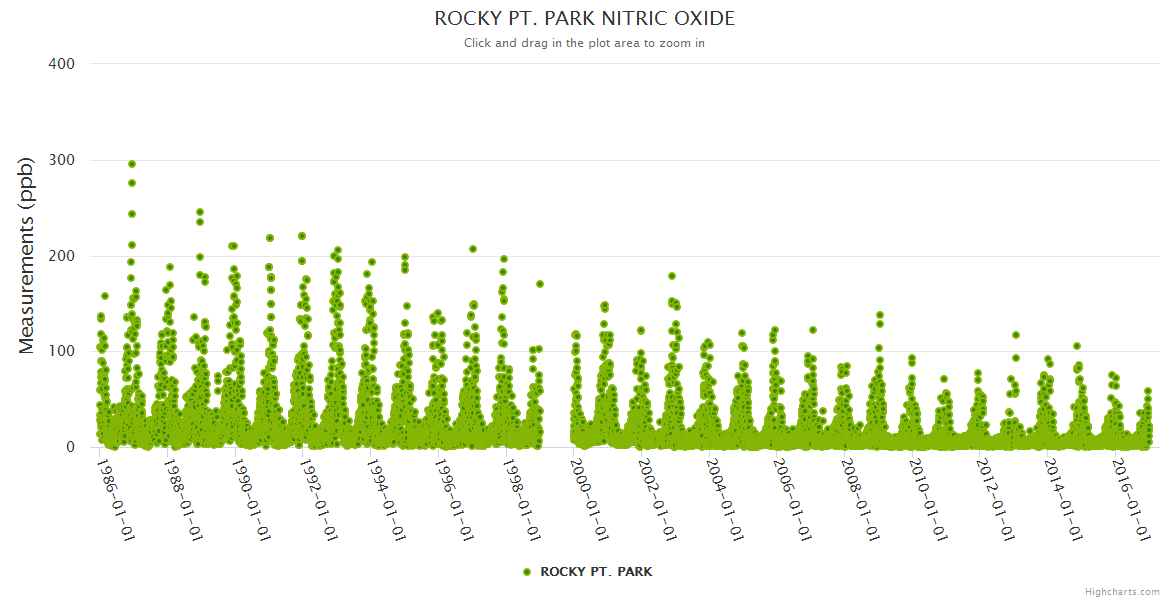Viewport: 1170px width, 600px height.
Task: Select the 2003 peak data point near 180 ppb
Action: 672,276
